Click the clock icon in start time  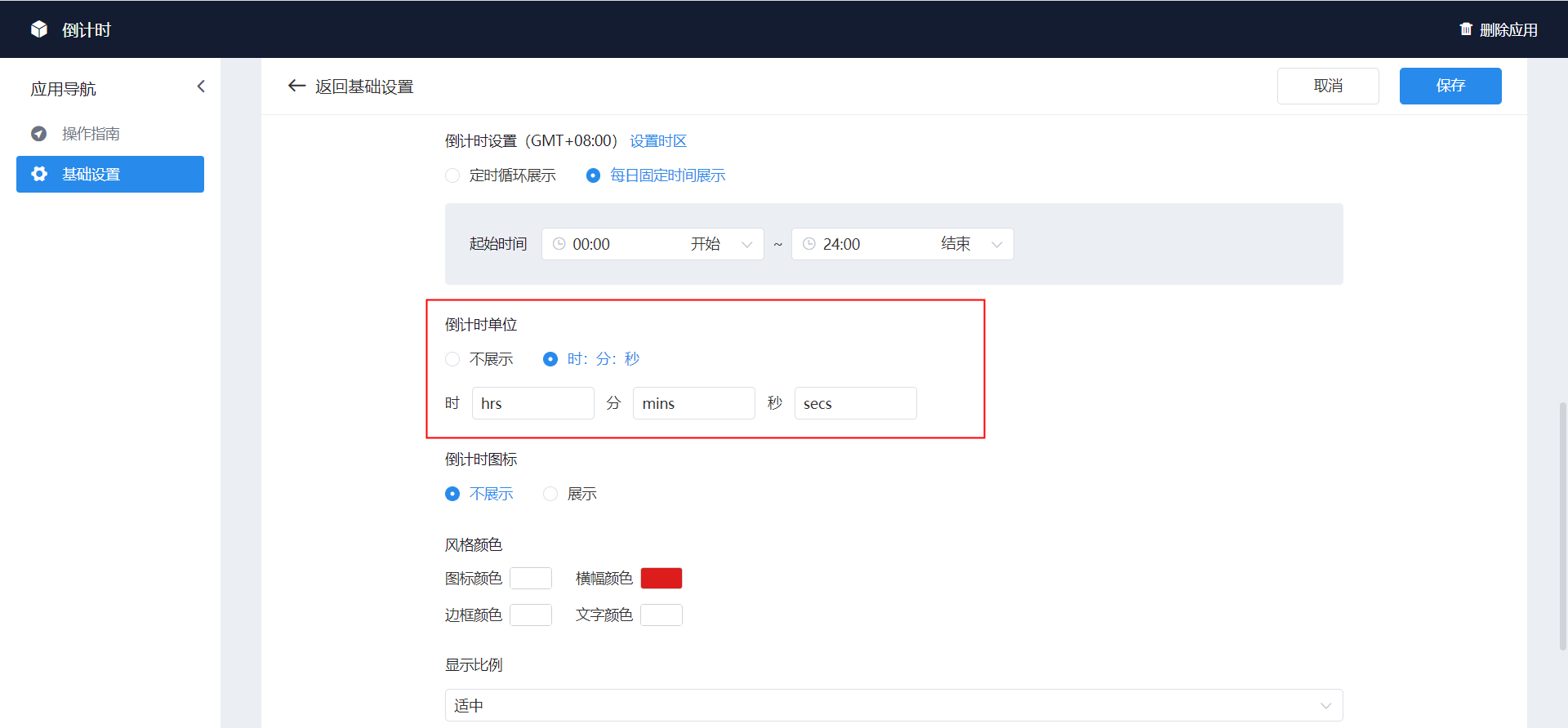pos(559,244)
